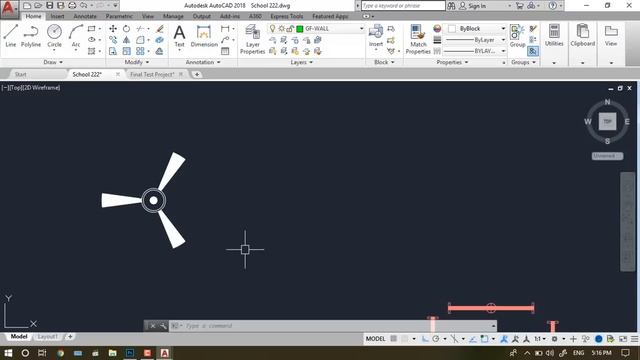Open the Clipboard panel
The image size is (640, 360).
(582, 36)
